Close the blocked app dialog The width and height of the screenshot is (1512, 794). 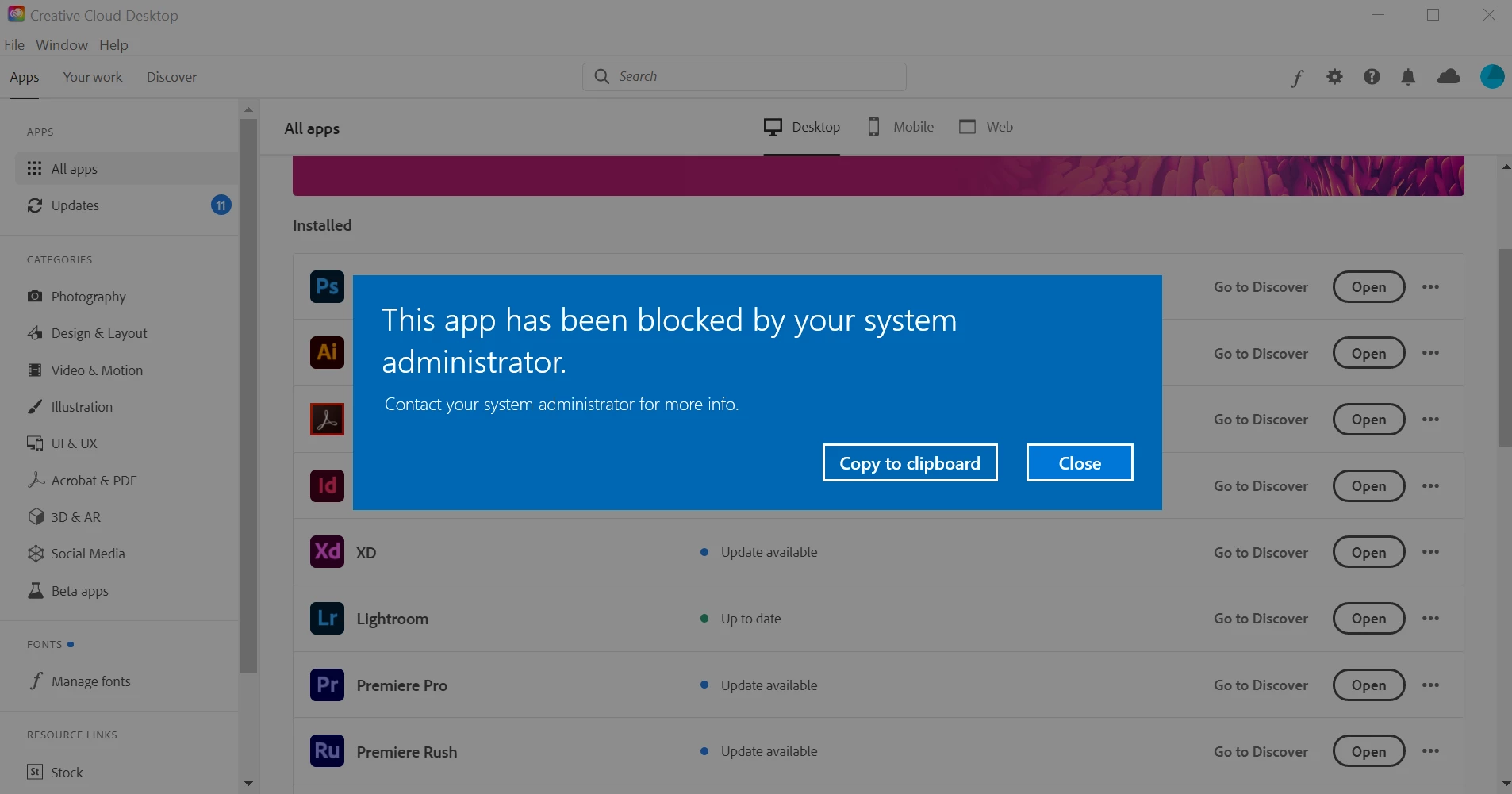click(x=1080, y=462)
